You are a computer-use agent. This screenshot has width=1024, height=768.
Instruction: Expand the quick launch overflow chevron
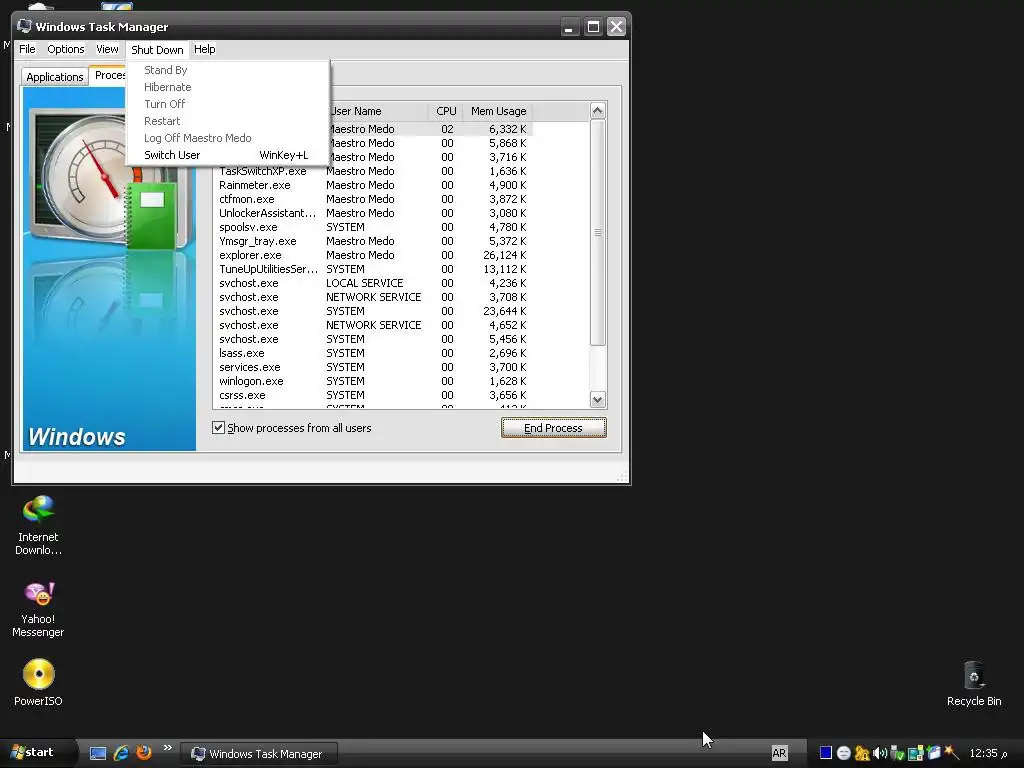tap(168, 748)
